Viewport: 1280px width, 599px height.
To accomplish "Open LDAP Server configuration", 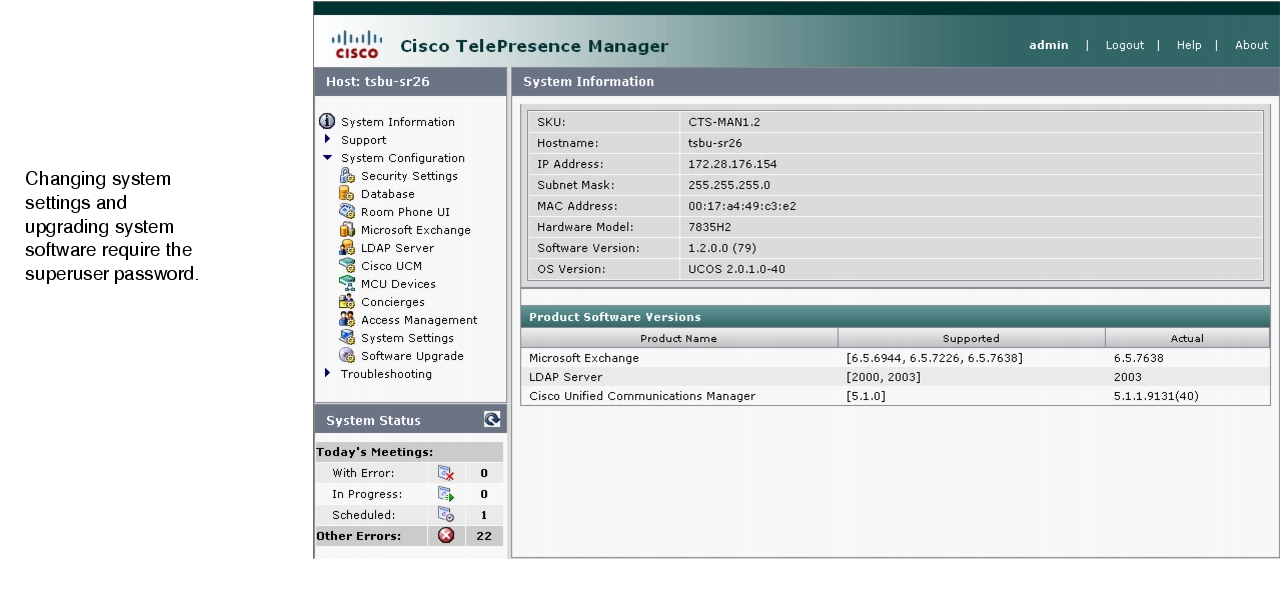I will [x=398, y=248].
